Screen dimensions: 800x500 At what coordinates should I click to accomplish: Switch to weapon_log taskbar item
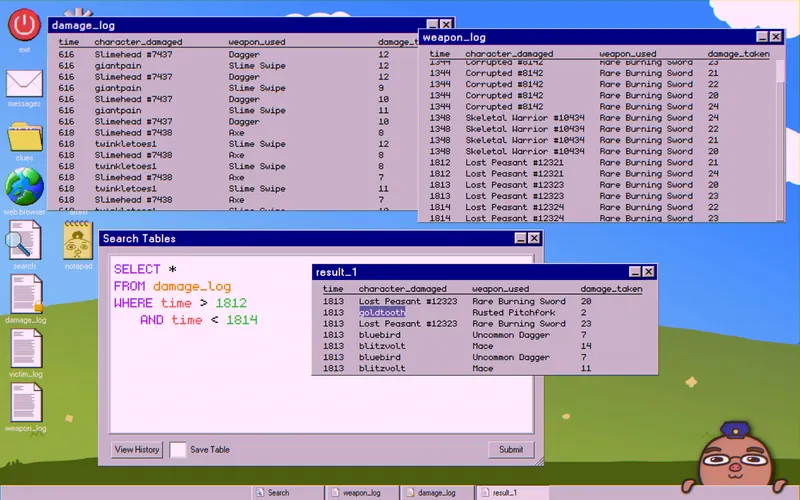362,493
